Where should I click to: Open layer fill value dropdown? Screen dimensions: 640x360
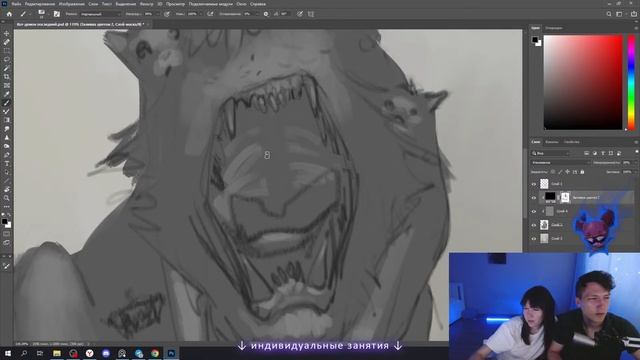click(x=636, y=172)
